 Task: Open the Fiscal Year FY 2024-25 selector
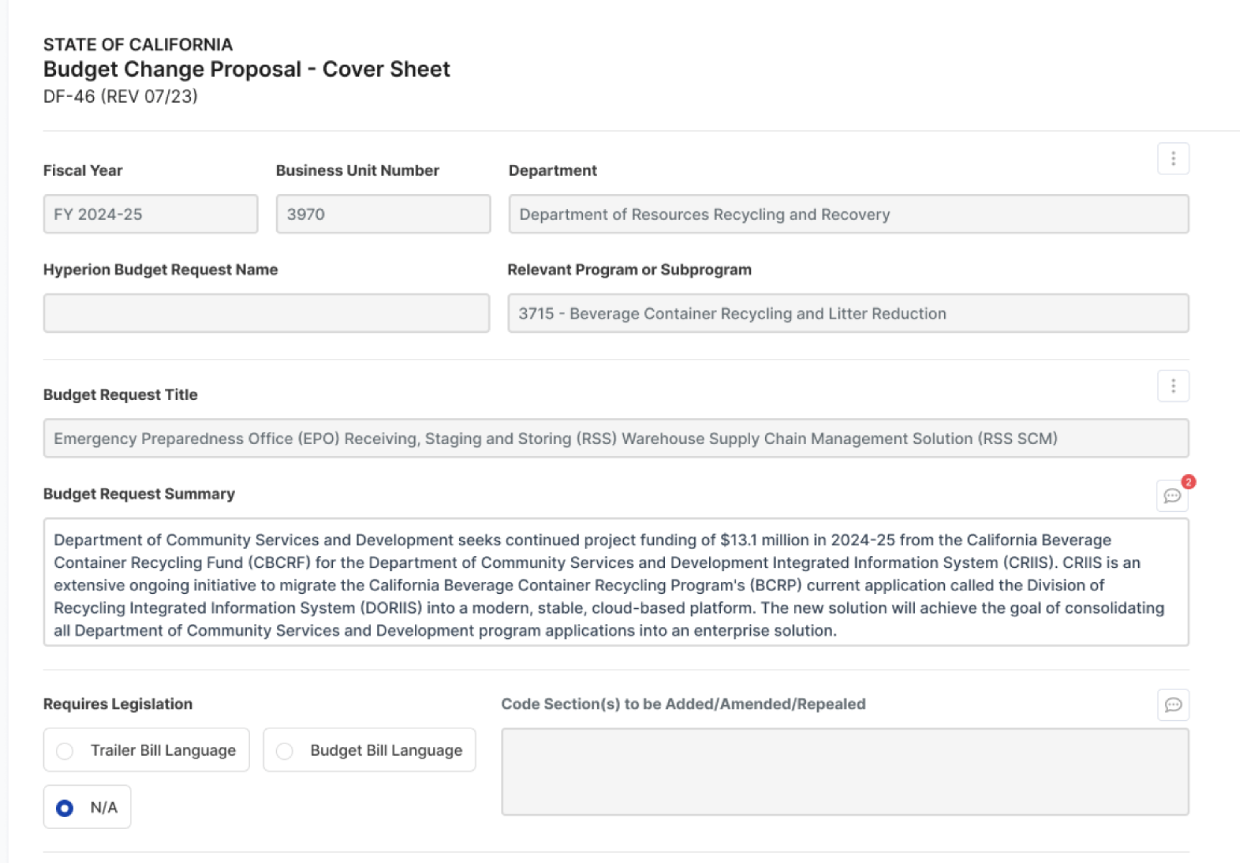[x=150, y=212]
